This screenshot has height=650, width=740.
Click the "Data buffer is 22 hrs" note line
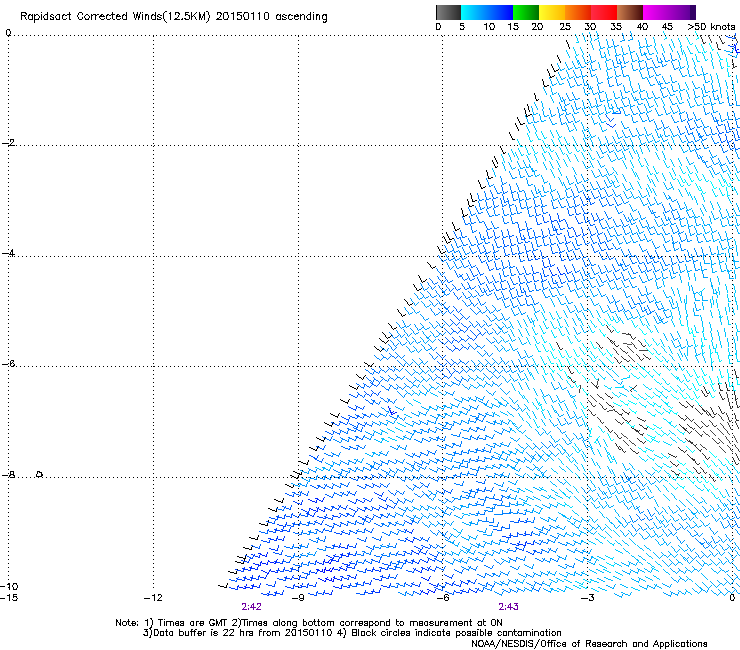tap(352, 633)
